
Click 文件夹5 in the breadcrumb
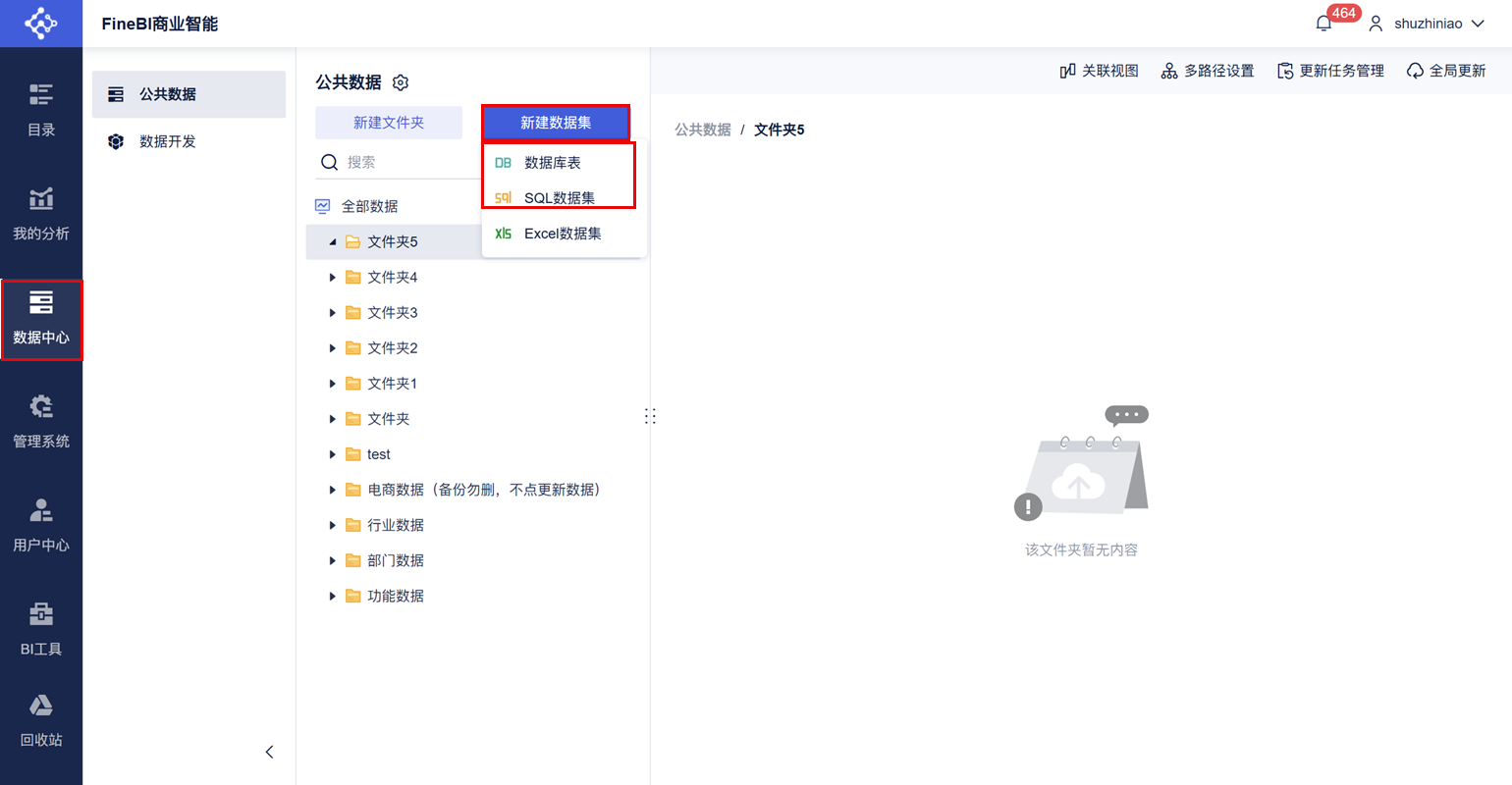[780, 130]
